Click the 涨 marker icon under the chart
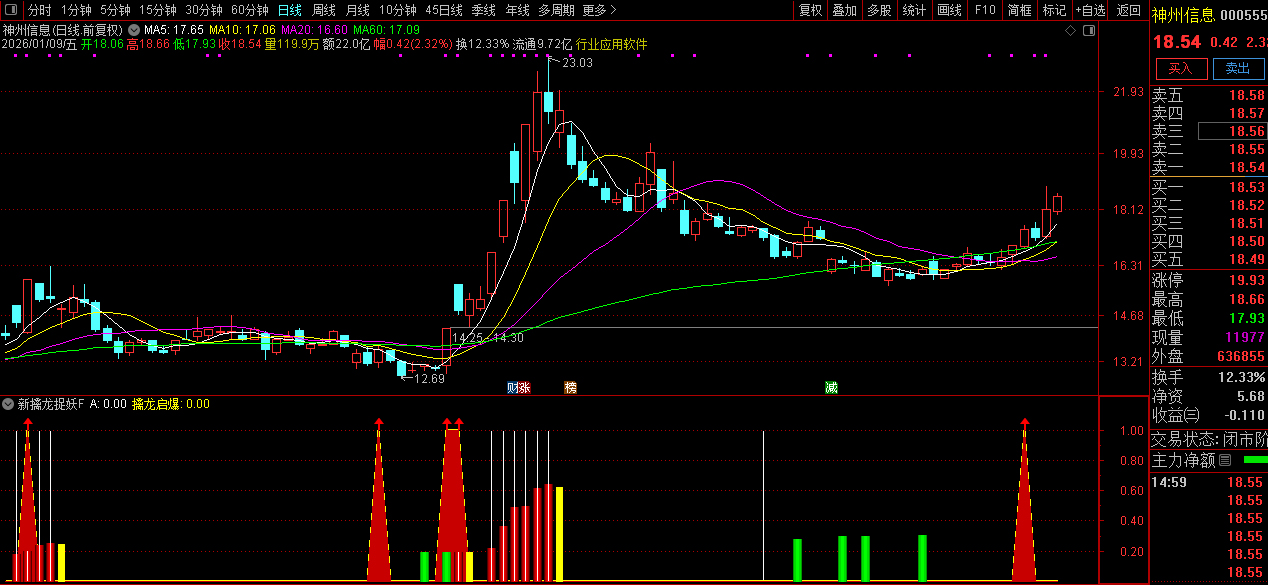Screen dimensions: 1268x585 point(525,387)
